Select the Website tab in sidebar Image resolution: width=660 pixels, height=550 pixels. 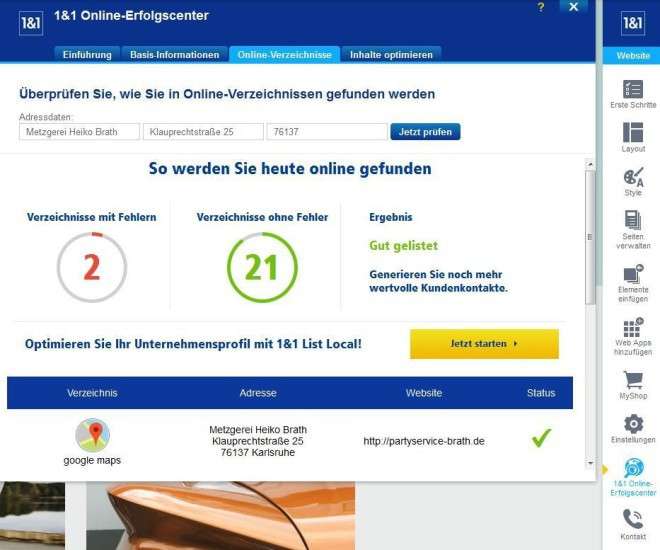633,56
